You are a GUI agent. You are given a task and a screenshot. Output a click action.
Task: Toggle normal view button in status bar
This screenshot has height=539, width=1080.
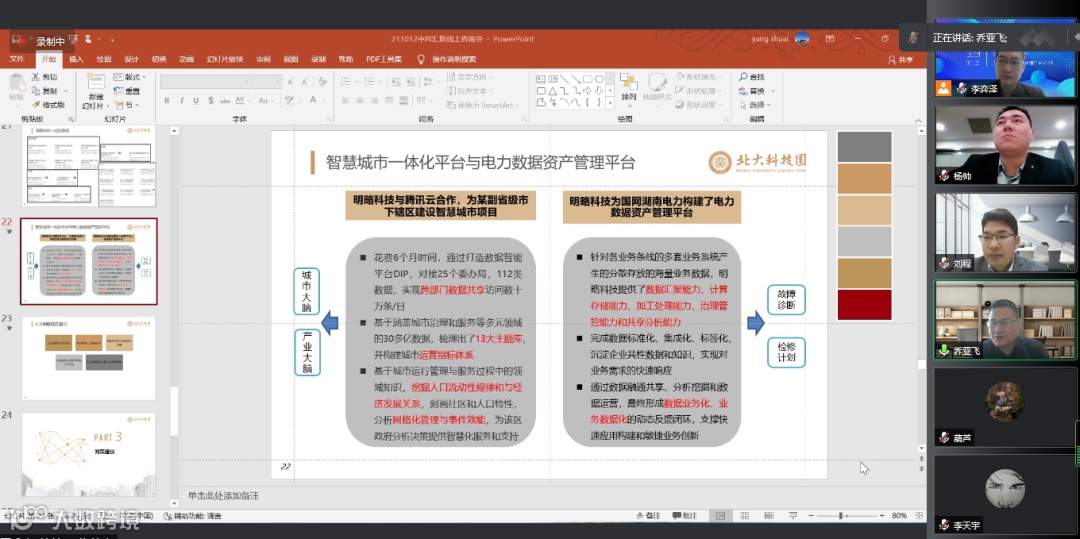(720, 516)
